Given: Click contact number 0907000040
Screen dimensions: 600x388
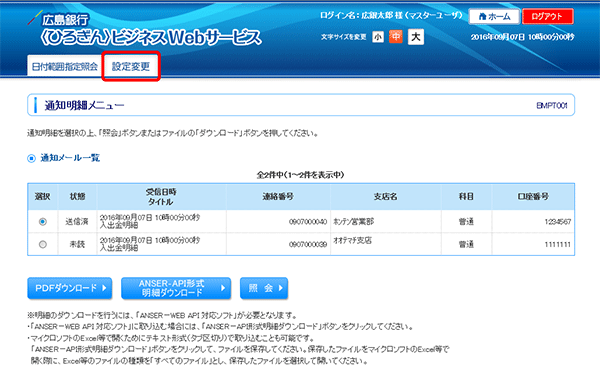Looking at the screenshot, I should click(308, 222).
